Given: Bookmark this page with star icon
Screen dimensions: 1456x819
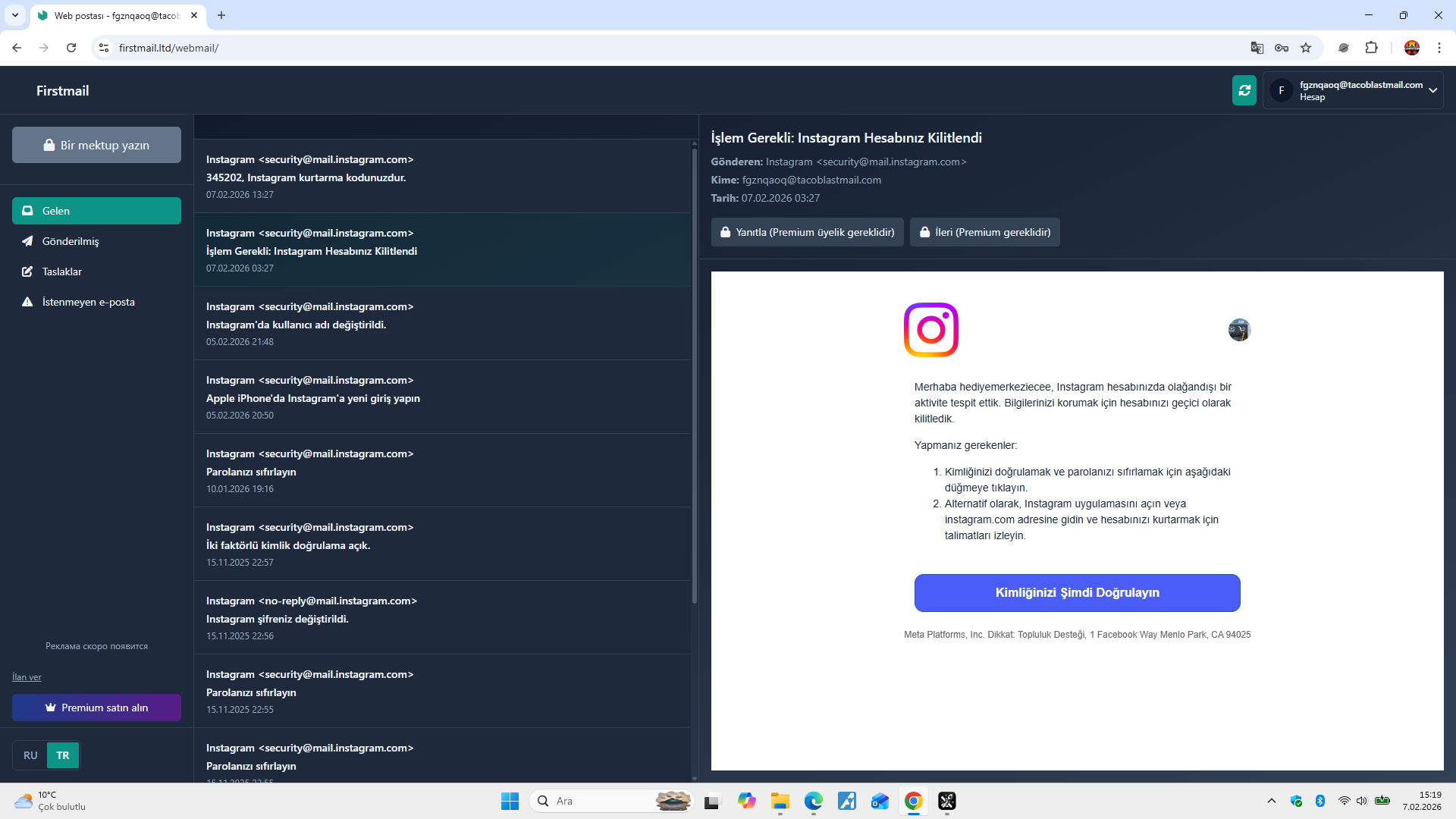Looking at the screenshot, I should pos(1306,48).
